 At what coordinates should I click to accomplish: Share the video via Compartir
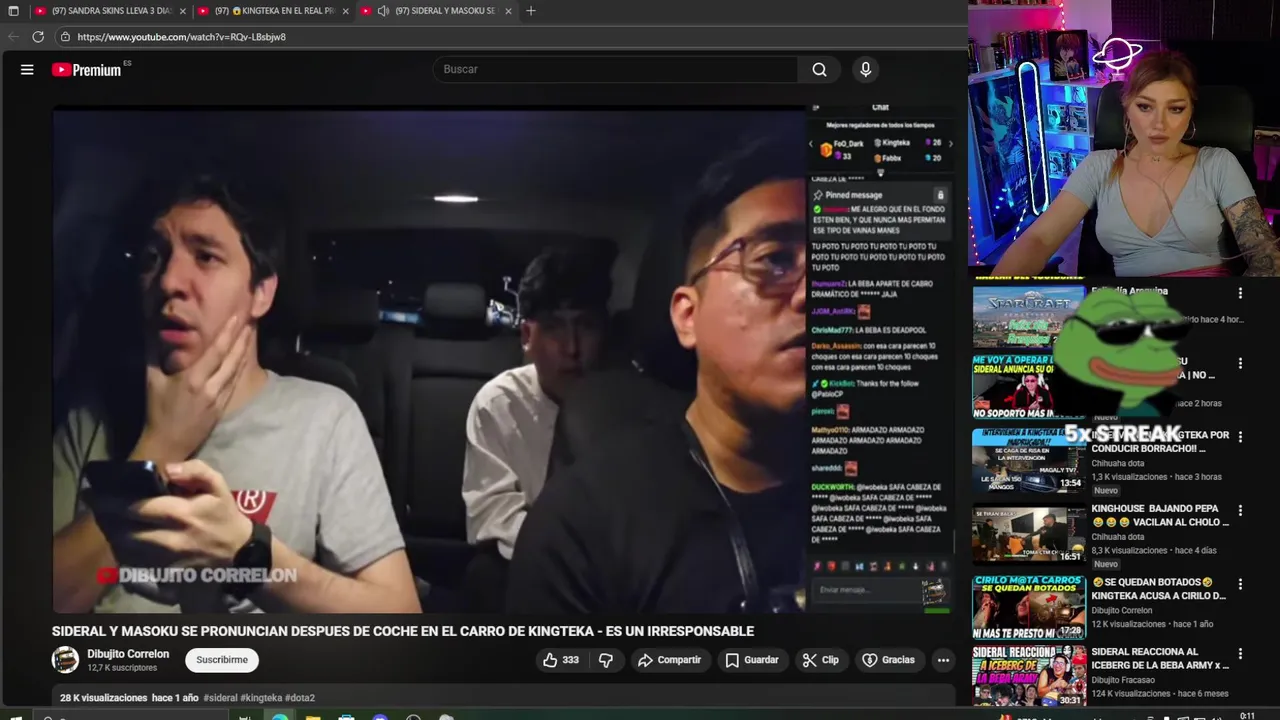(670, 660)
